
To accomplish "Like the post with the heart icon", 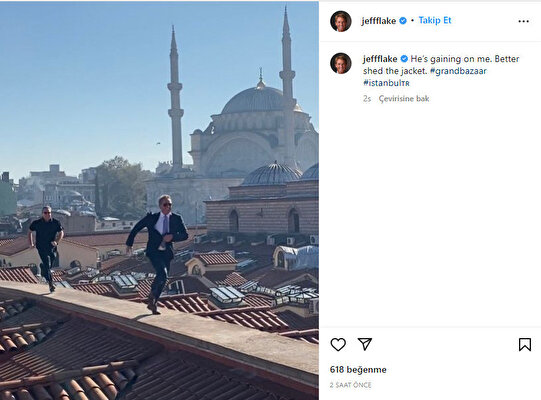I will tap(338, 344).
